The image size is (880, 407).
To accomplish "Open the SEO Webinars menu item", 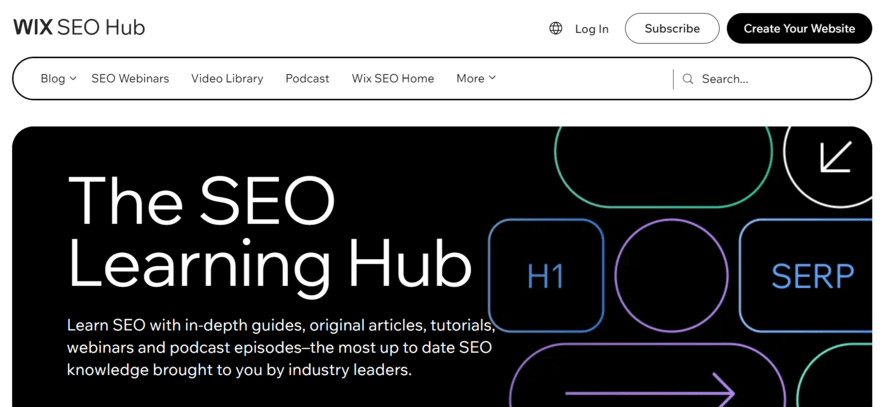I will [x=130, y=79].
